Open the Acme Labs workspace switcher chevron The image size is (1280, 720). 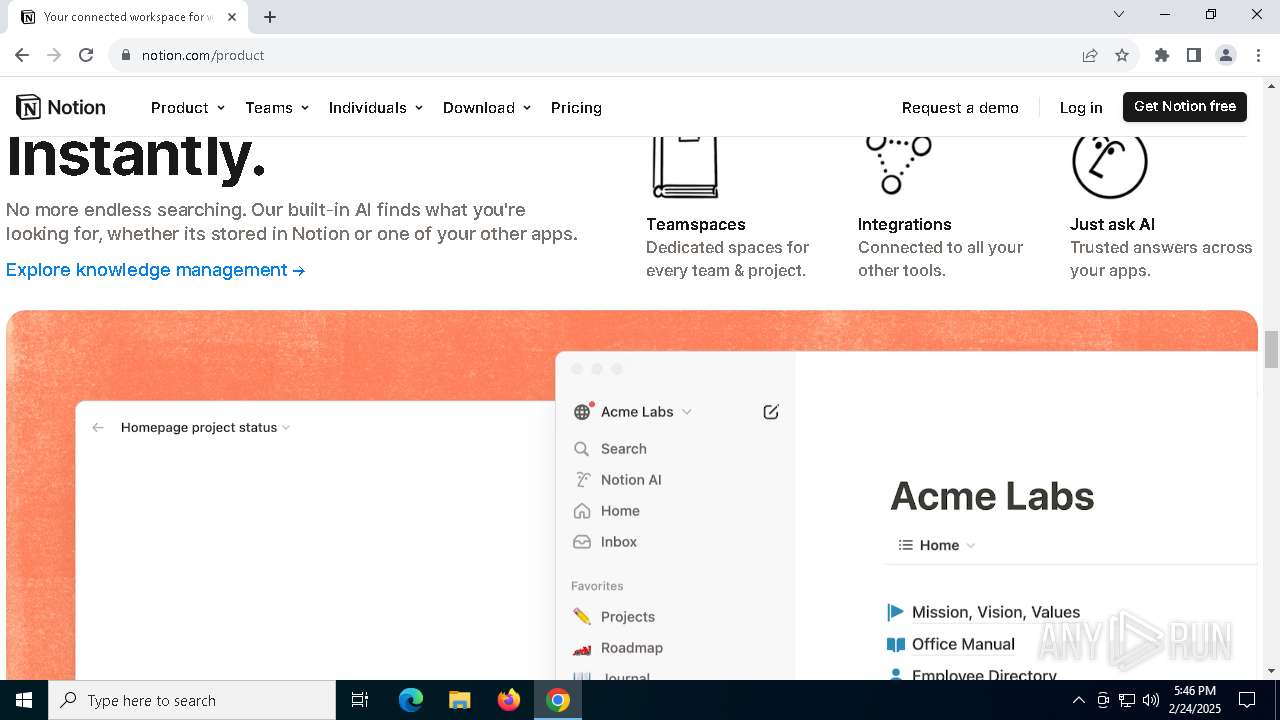[686, 412]
